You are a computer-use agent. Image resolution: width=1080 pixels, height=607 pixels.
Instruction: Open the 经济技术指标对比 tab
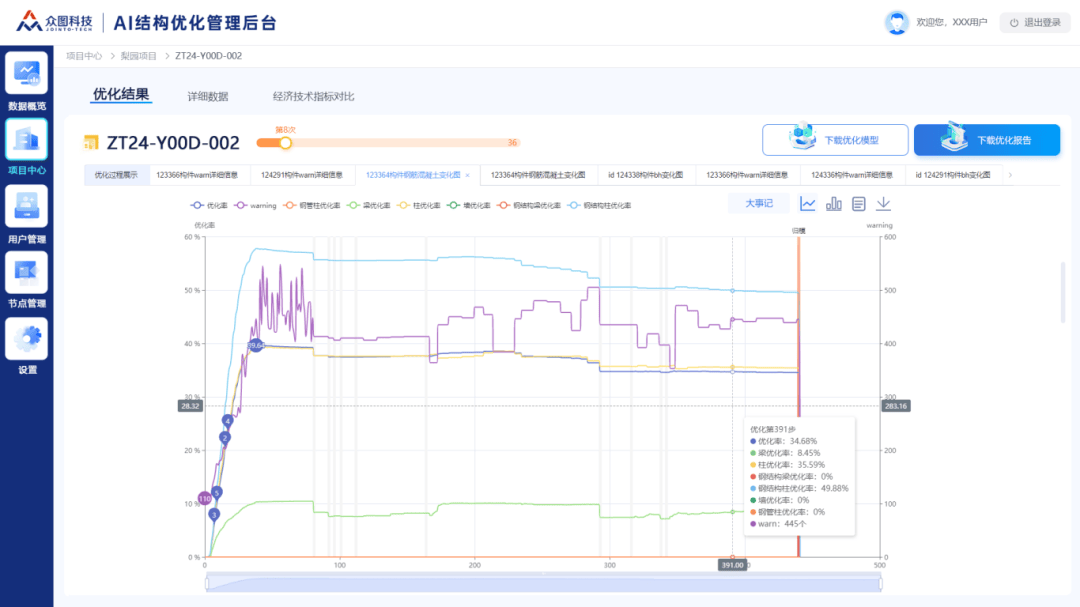313,97
